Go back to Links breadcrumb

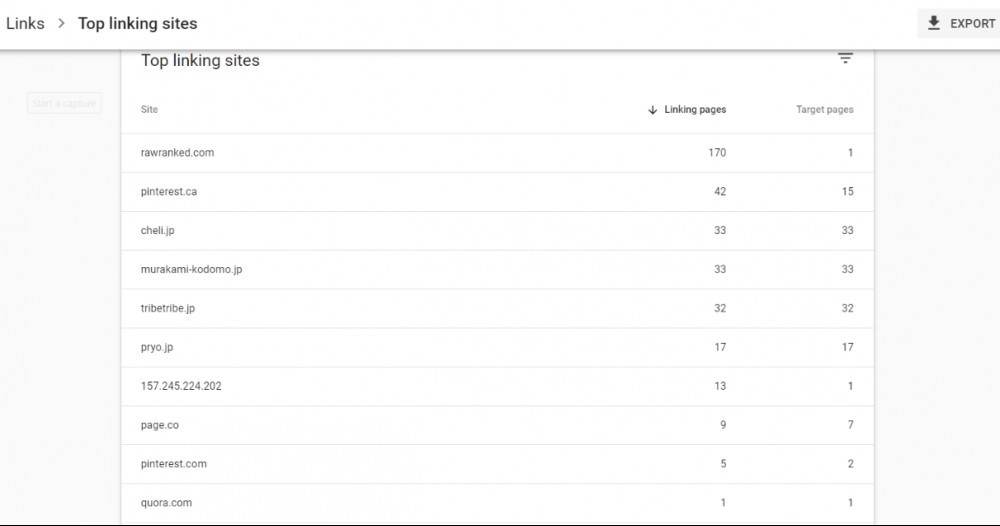click(25, 23)
